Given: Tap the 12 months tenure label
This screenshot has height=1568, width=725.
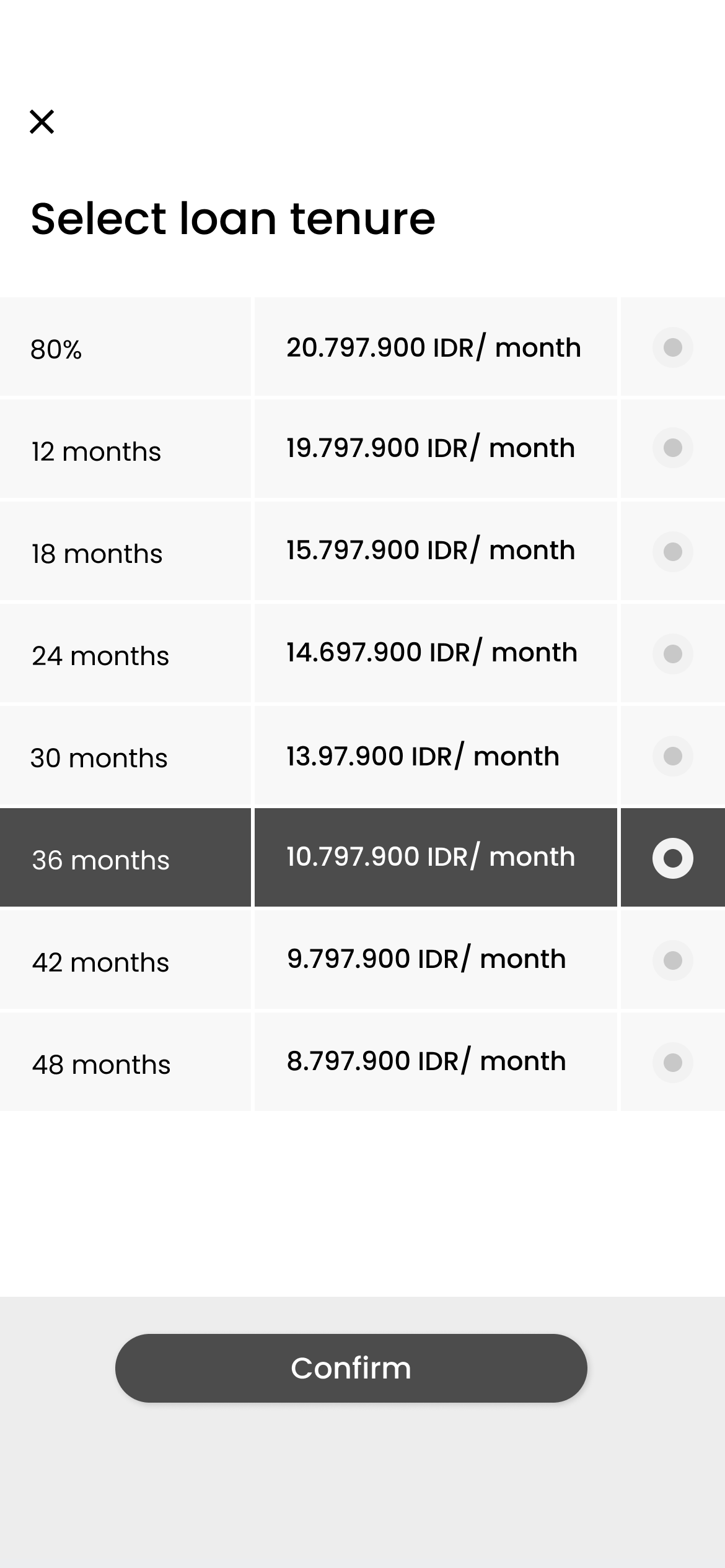Looking at the screenshot, I should coord(96,451).
